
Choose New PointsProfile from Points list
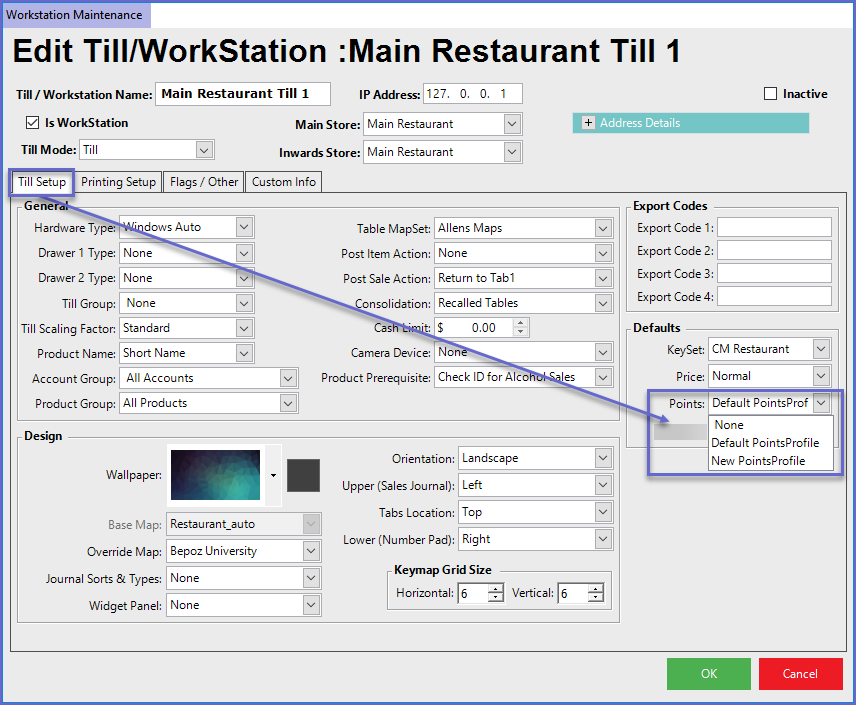click(x=757, y=461)
